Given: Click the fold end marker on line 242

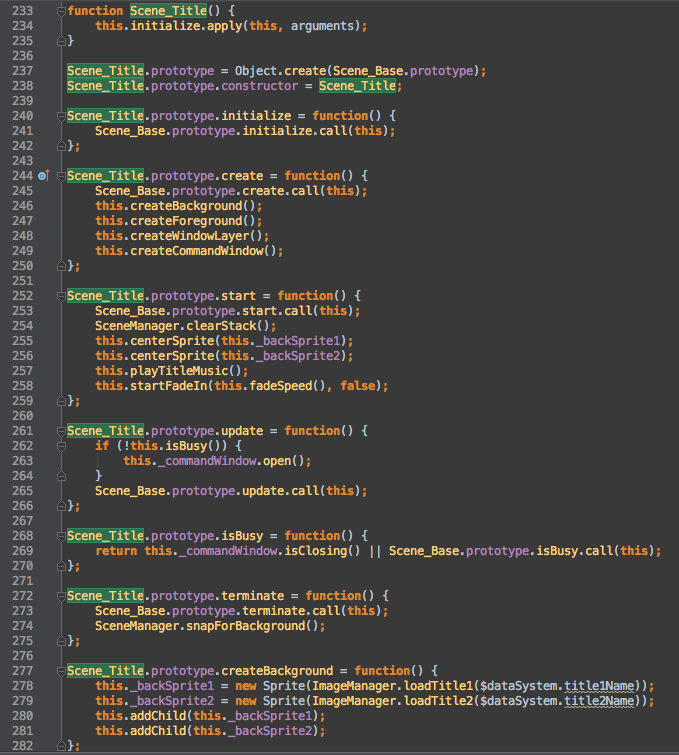Looking at the screenshot, I should pyautogui.click(x=61, y=146).
